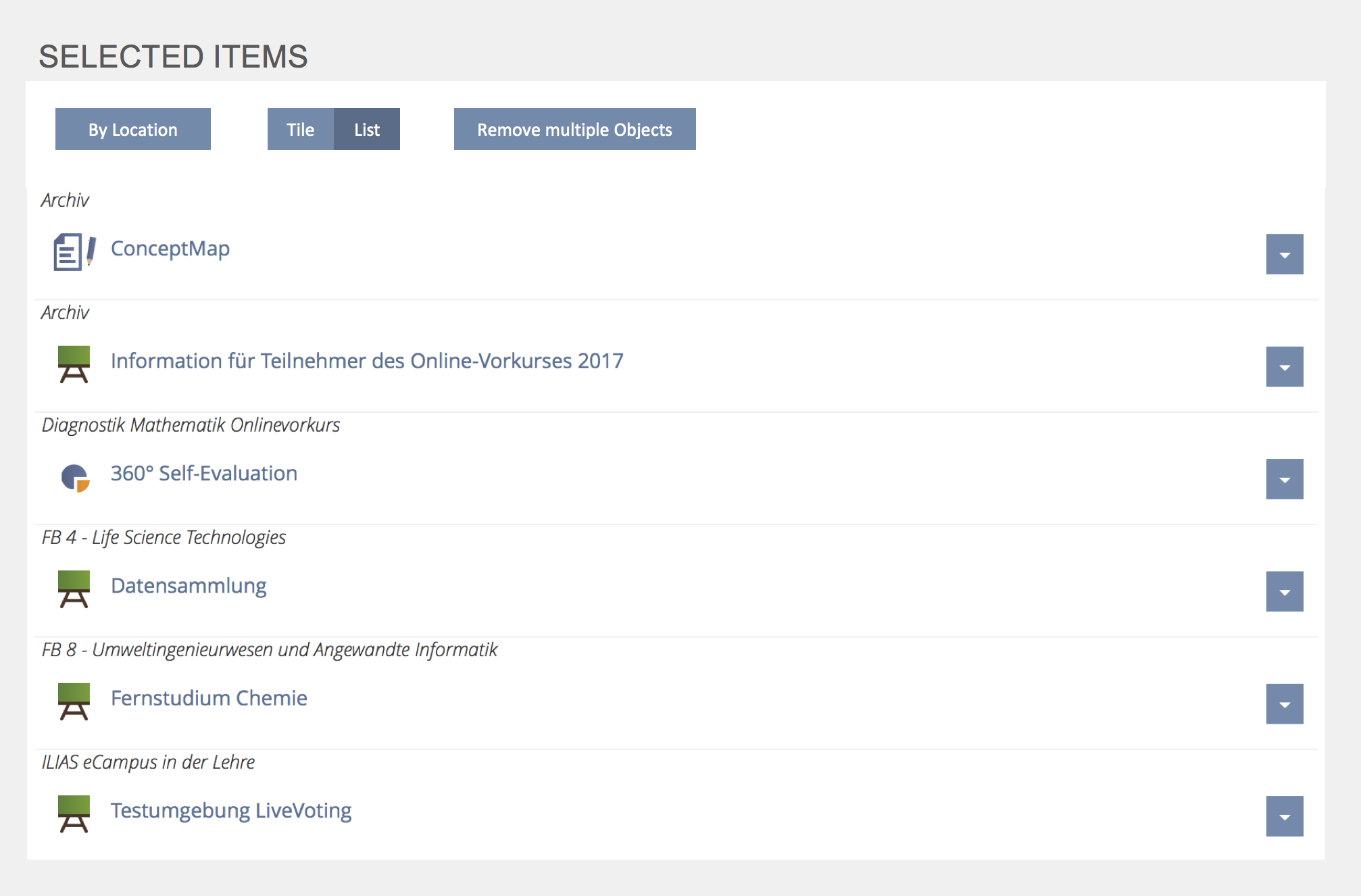
Task: Expand actions menu for Information für Teilnehmer
Action: (1284, 367)
